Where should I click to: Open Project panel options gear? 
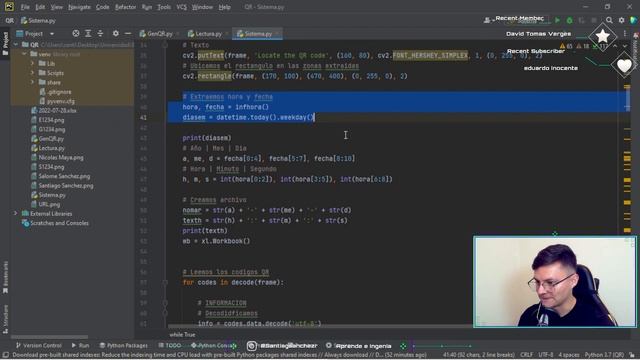(x=116, y=33)
